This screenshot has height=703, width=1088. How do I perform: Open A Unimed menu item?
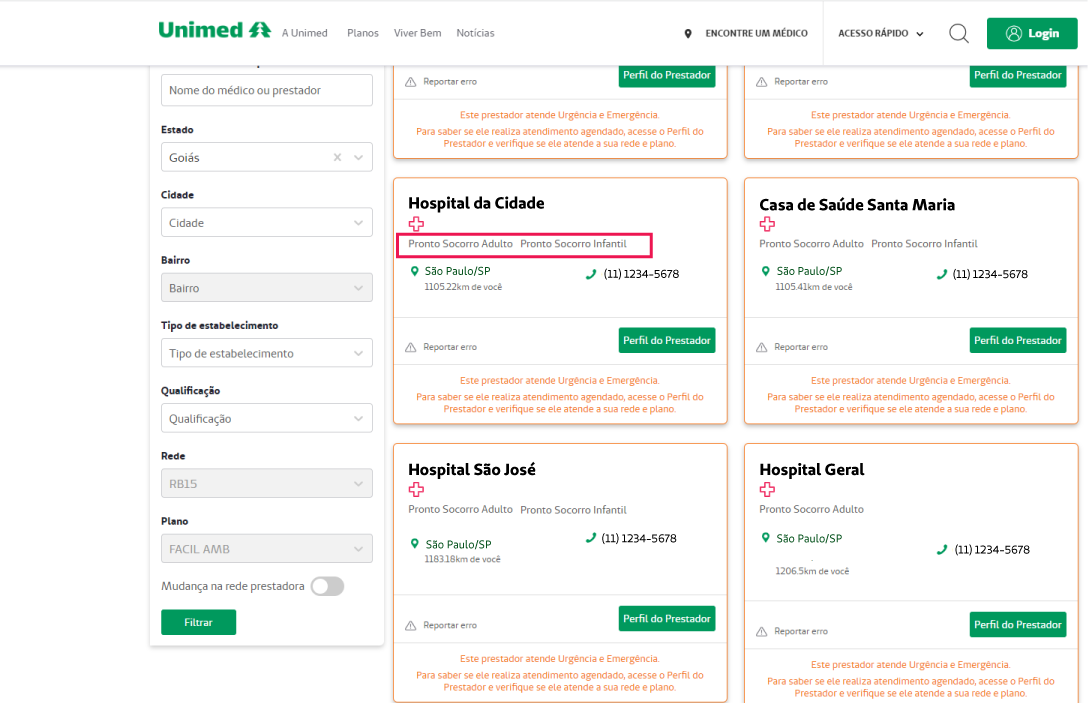[x=305, y=33]
